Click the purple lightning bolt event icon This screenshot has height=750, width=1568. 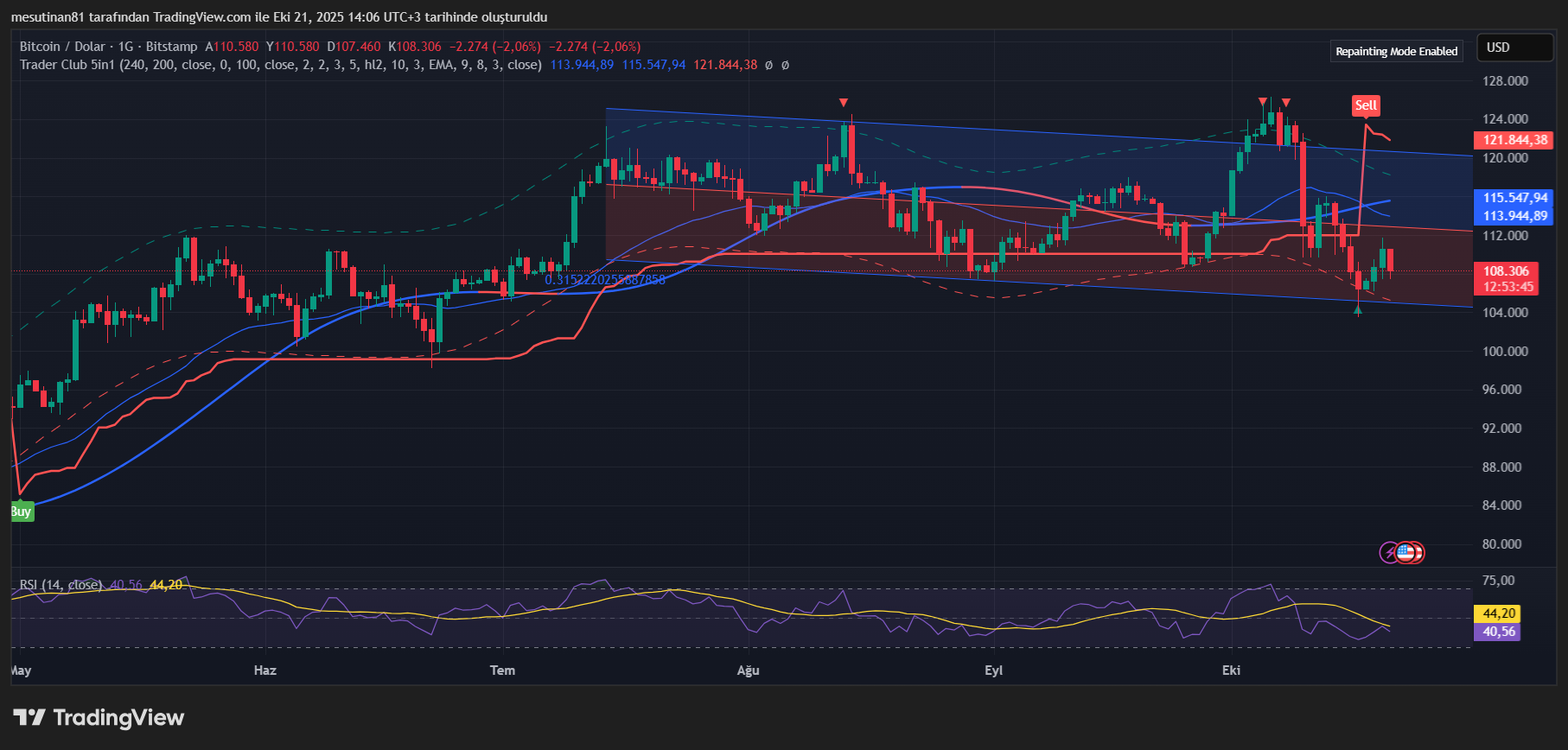coord(1388,552)
